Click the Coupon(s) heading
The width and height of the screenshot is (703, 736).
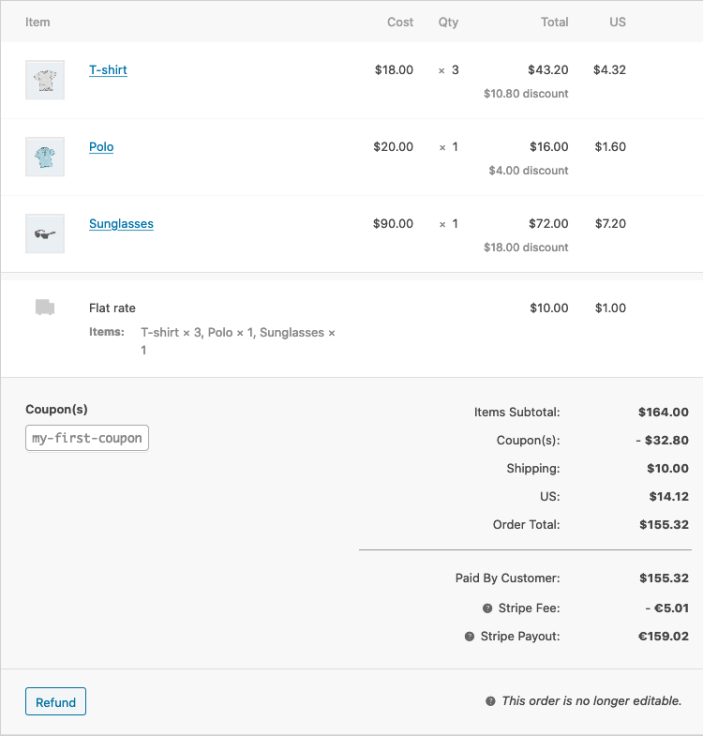point(56,409)
